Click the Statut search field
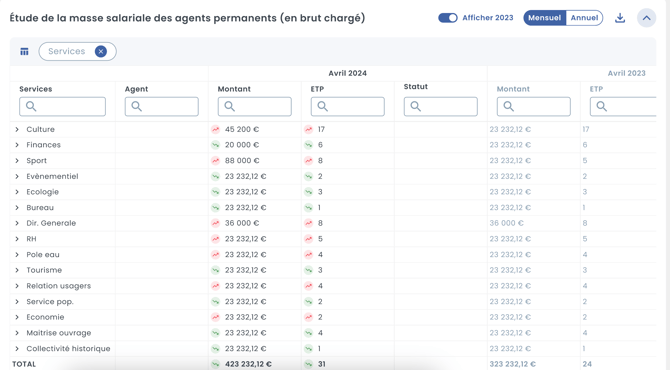The width and height of the screenshot is (670, 370). pos(441,106)
